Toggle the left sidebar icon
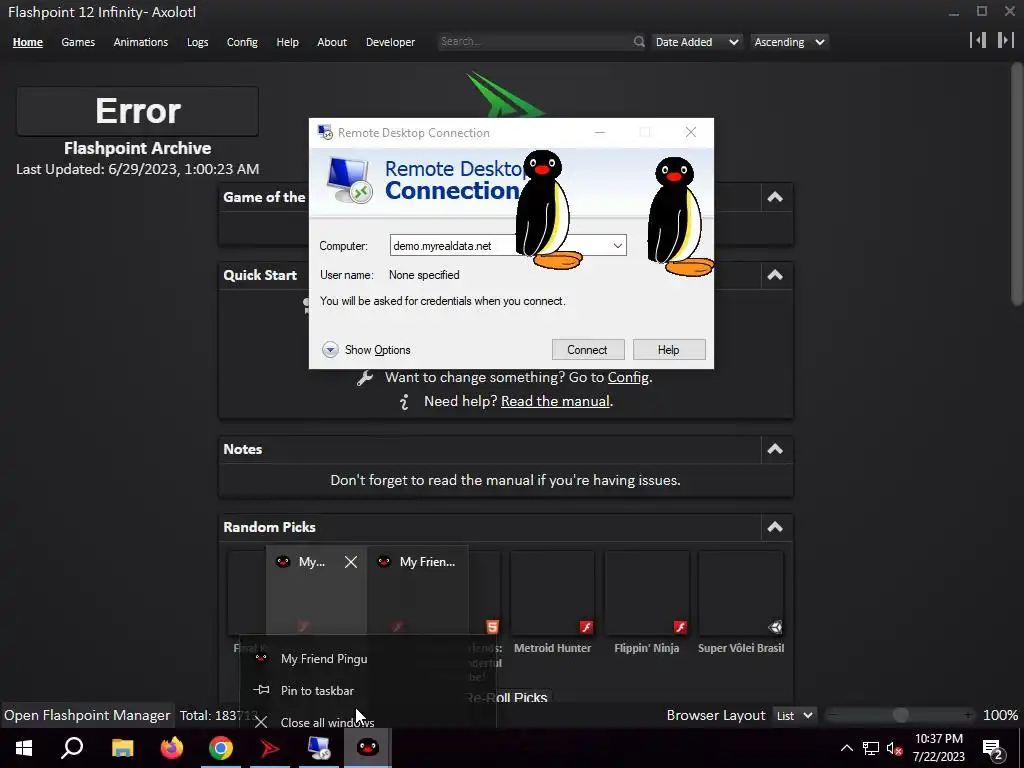Viewport: 1024px width, 768px height. pyautogui.click(x=978, y=40)
